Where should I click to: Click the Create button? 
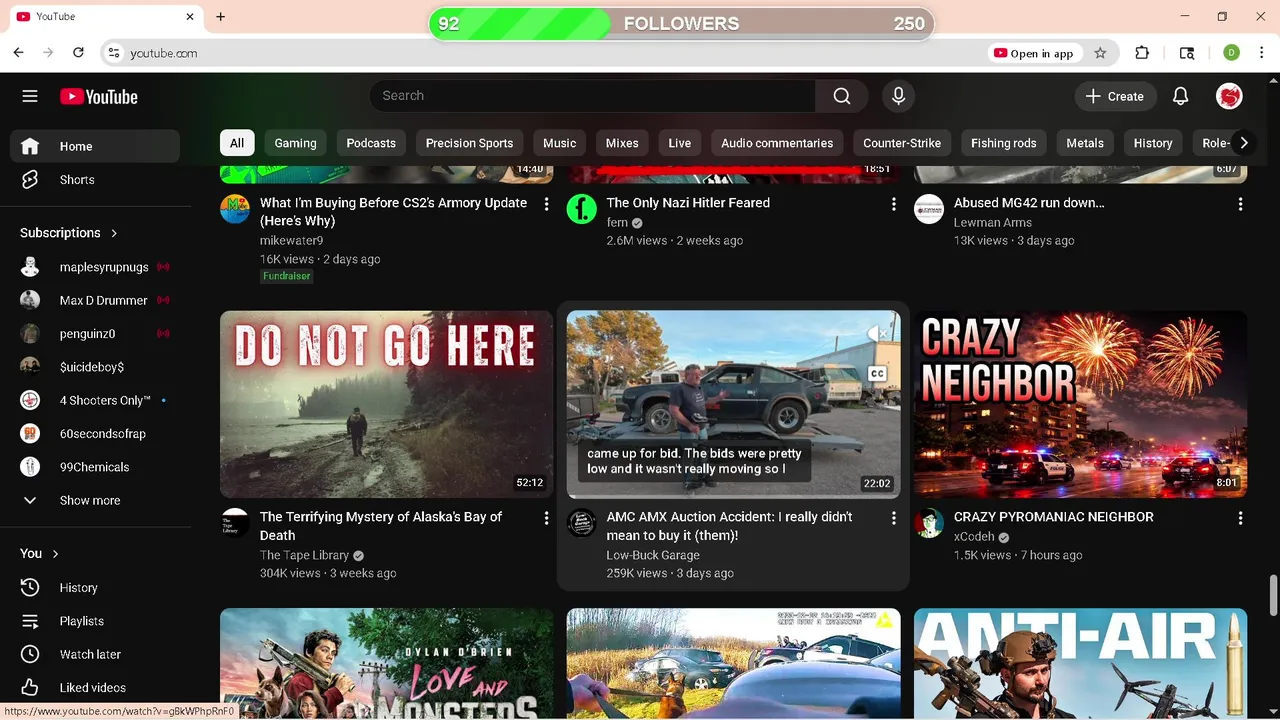(1116, 96)
